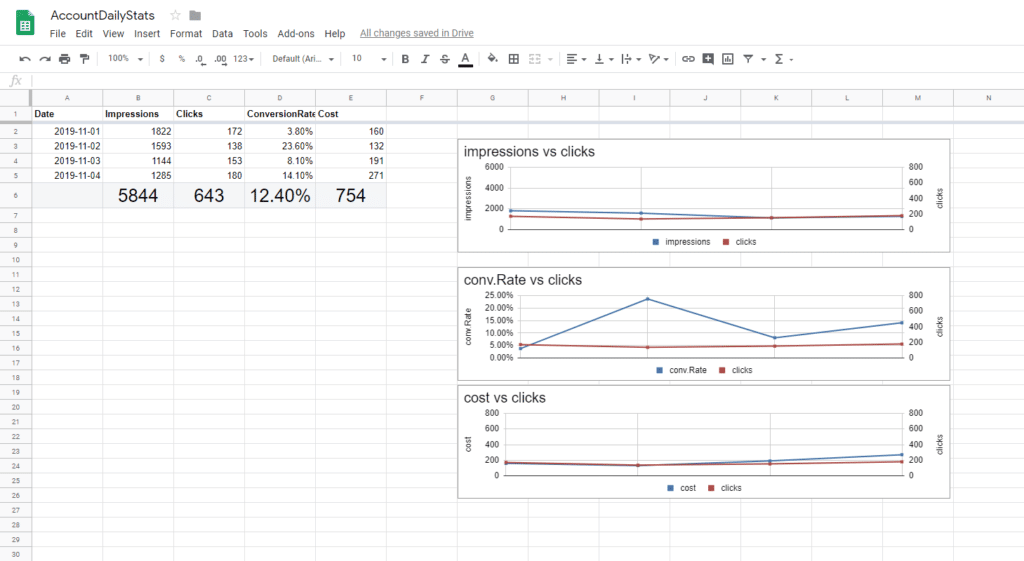Image resolution: width=1024 pixels, height=561 pixels.
Task: Click the Insert link icon
Action: coord(688,59)
